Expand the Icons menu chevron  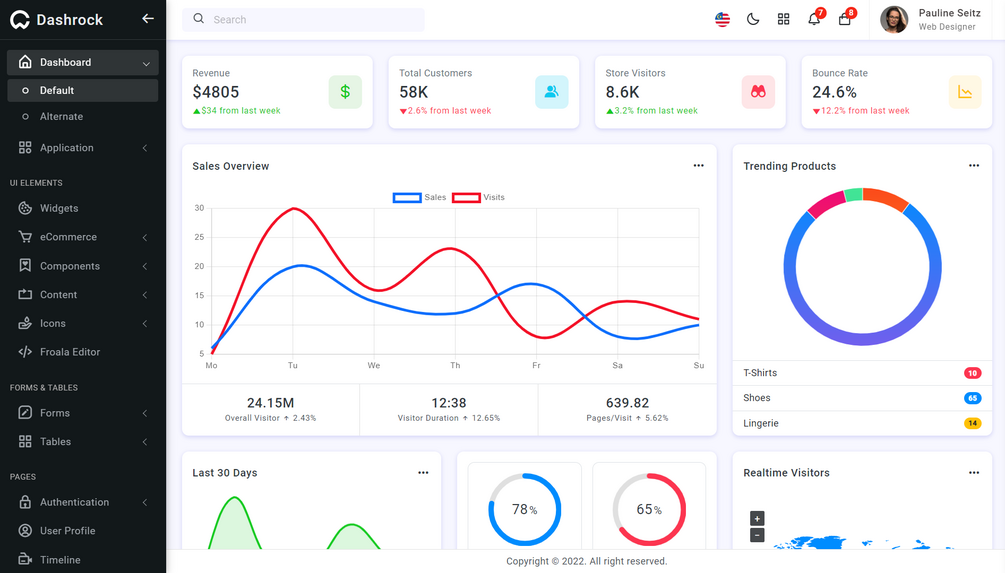[145, 324]
